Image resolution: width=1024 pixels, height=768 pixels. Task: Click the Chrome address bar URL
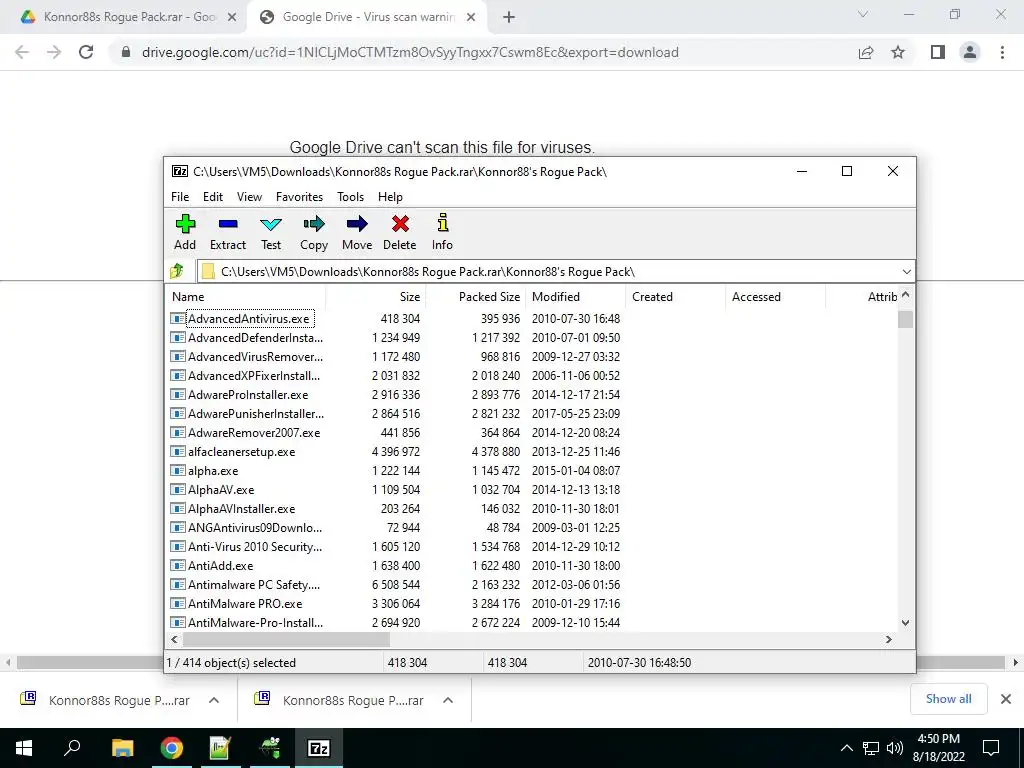pyautogui.click(x=410, y=52)
